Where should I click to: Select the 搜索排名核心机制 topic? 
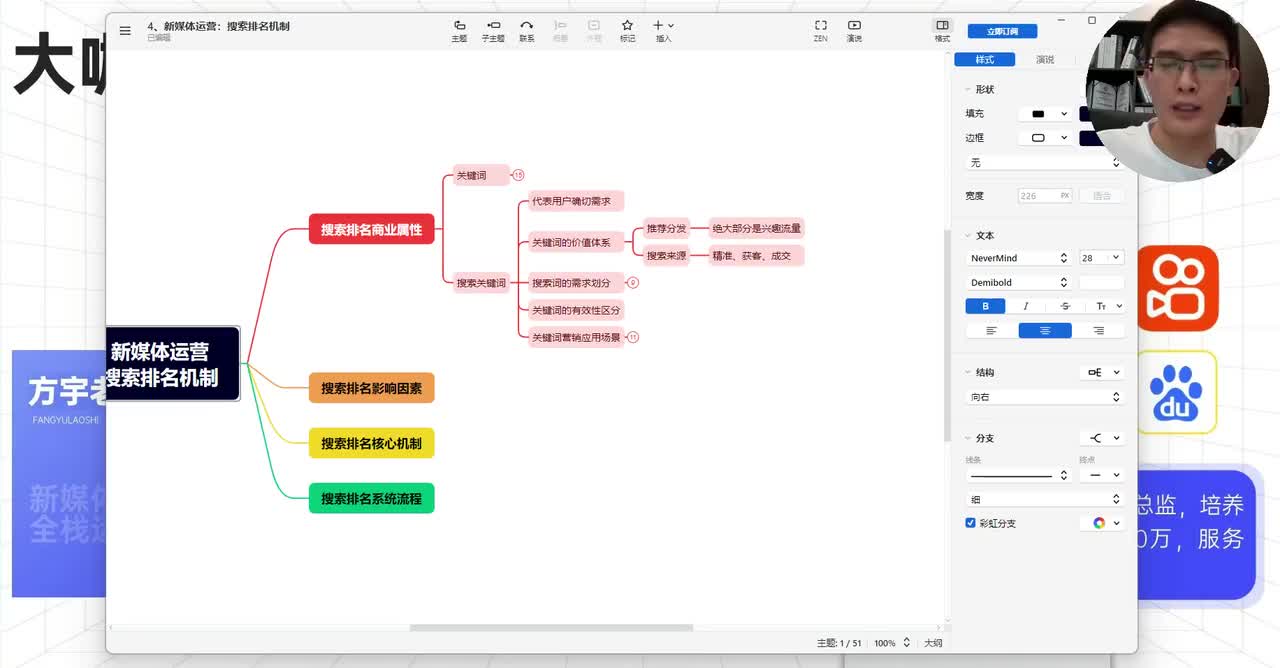click(371, 443)
